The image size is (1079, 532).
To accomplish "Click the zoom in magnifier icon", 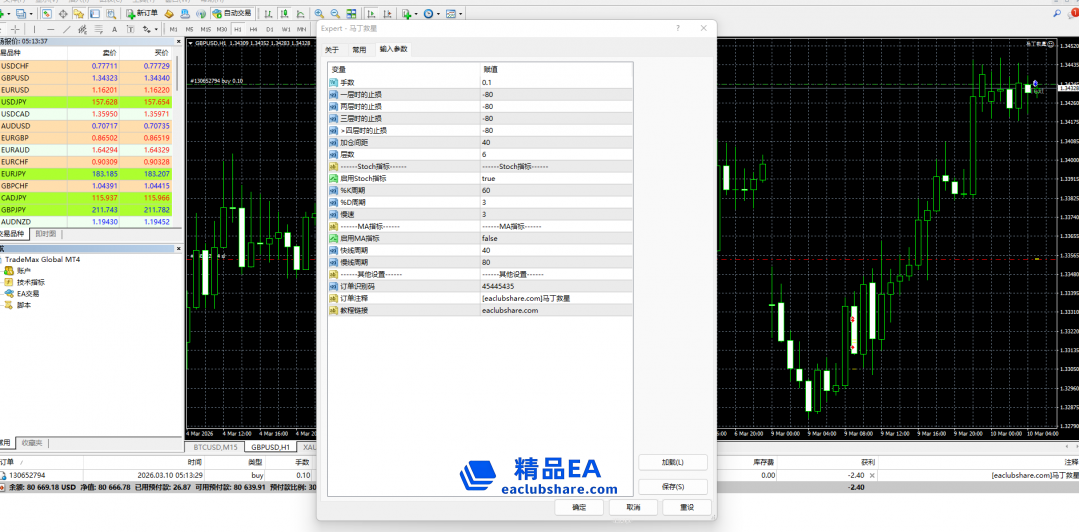I will coord(320,14).
